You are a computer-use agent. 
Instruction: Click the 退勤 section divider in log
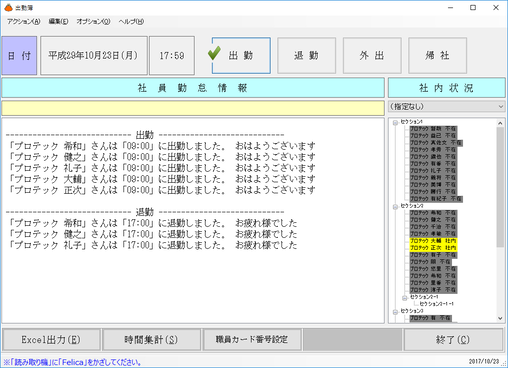coord(145,212)
